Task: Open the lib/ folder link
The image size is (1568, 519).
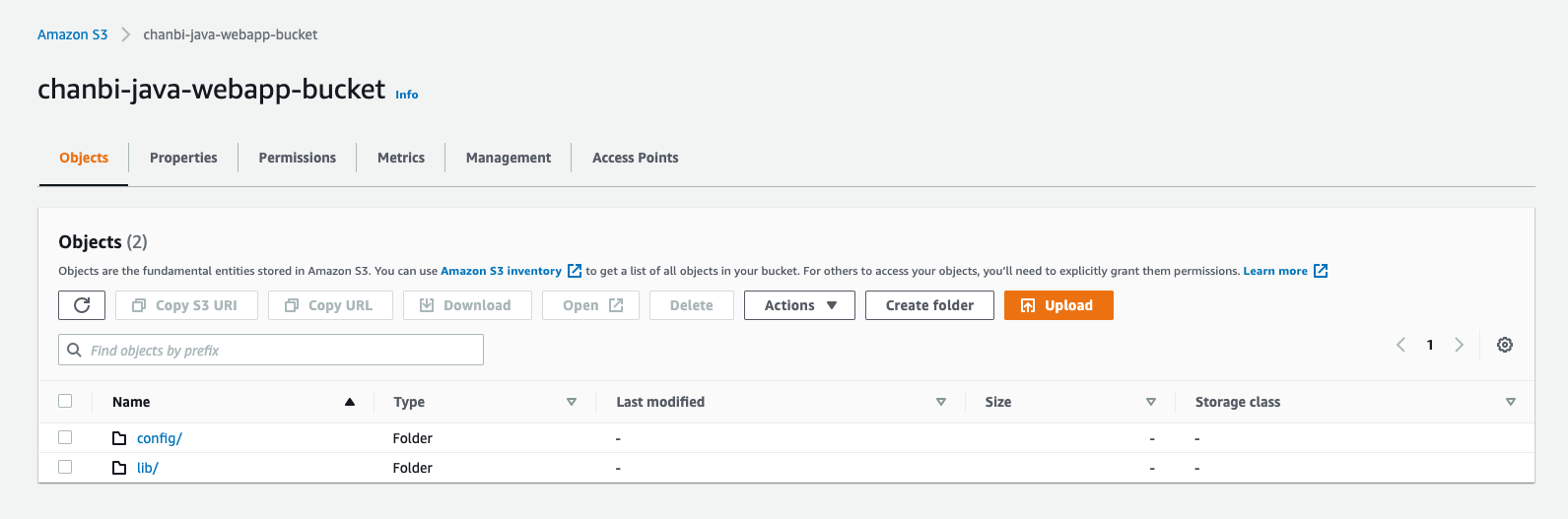Action: click(x=148, y=468)
